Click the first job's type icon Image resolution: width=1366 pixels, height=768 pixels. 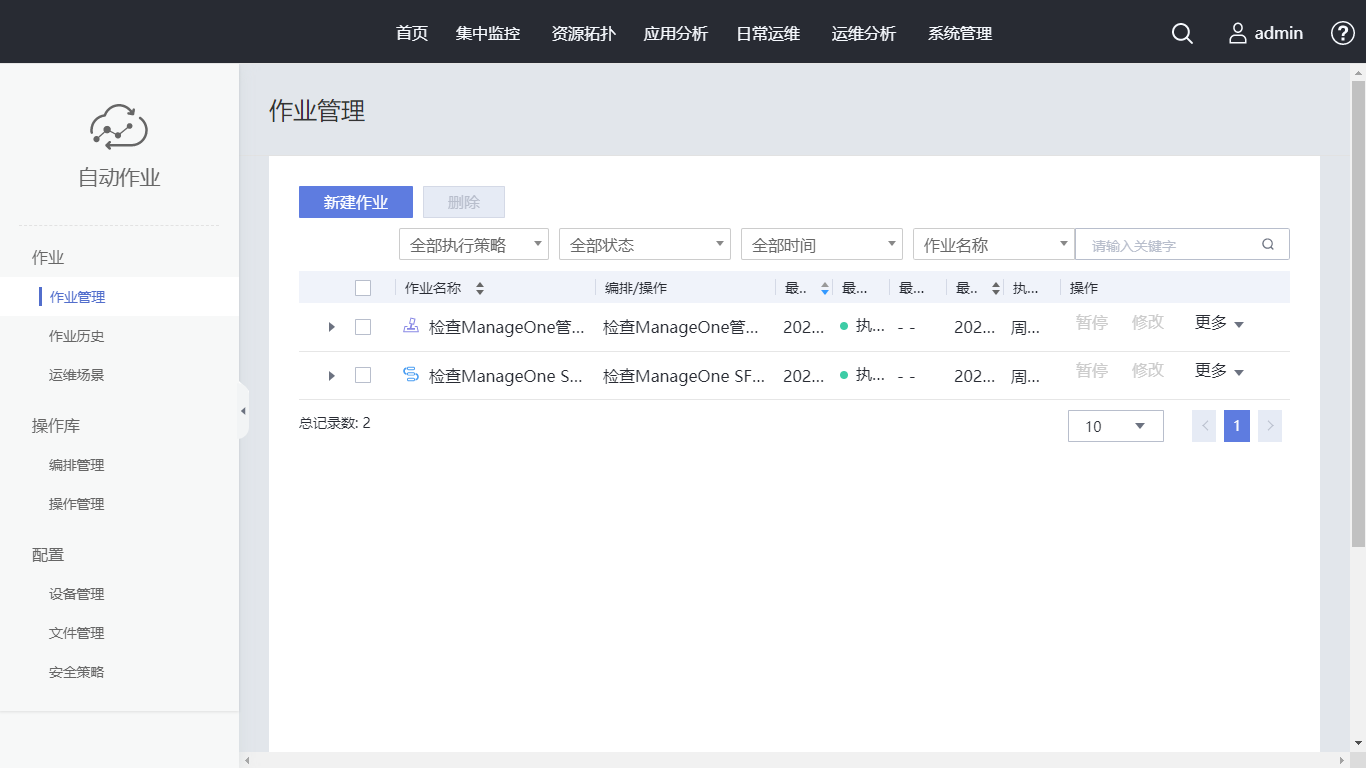pos(411,325)
